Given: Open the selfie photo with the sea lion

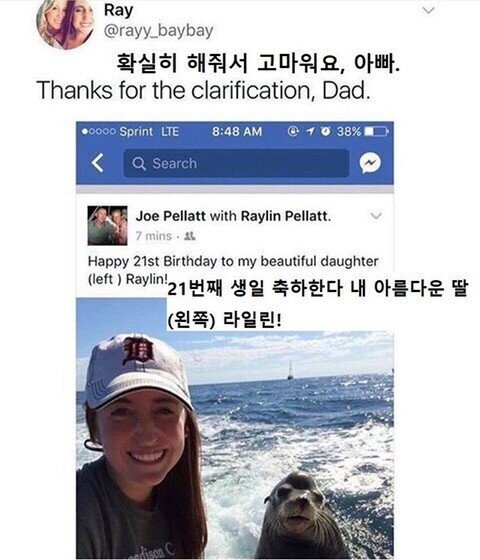Looking at the screenshot, I should pos(235,429).
